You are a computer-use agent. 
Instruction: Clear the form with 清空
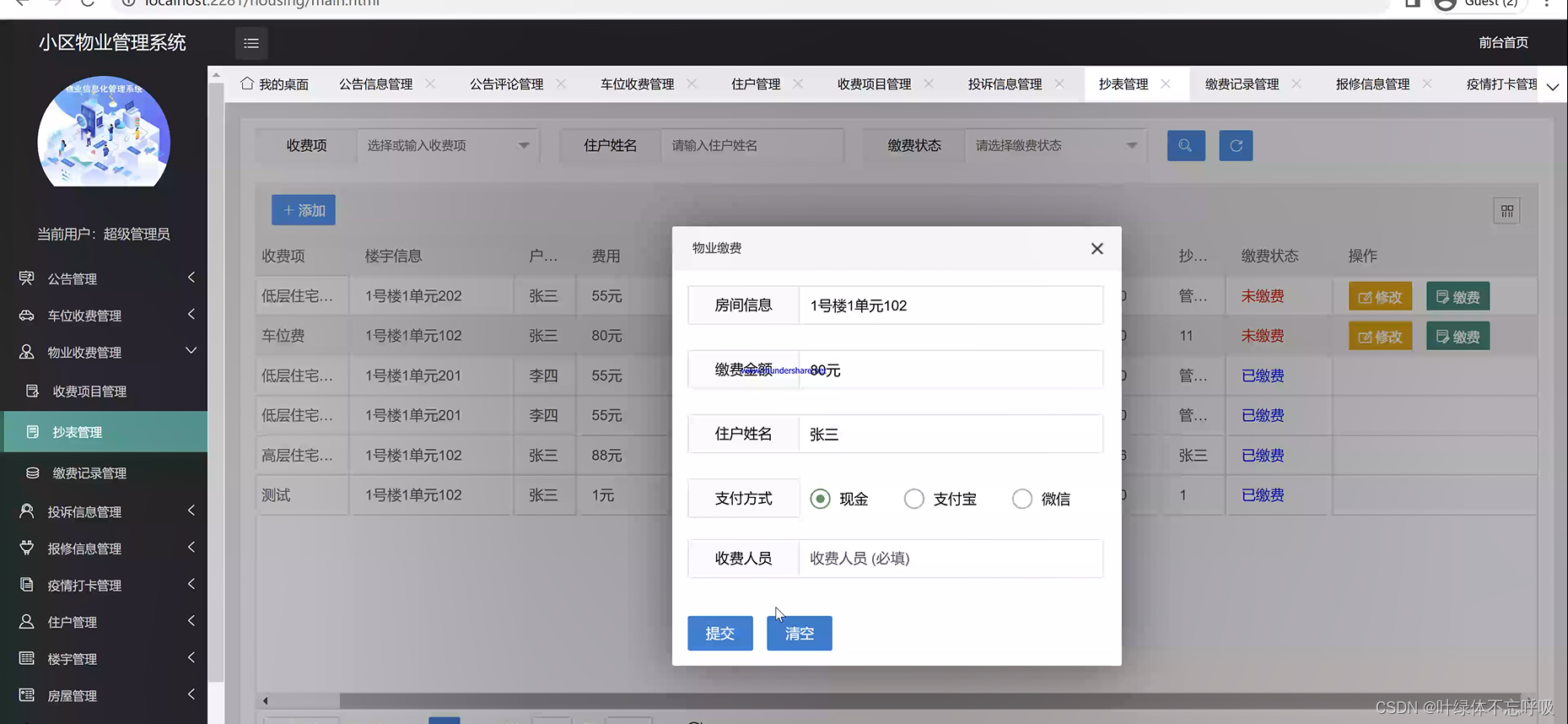point(800,633)
